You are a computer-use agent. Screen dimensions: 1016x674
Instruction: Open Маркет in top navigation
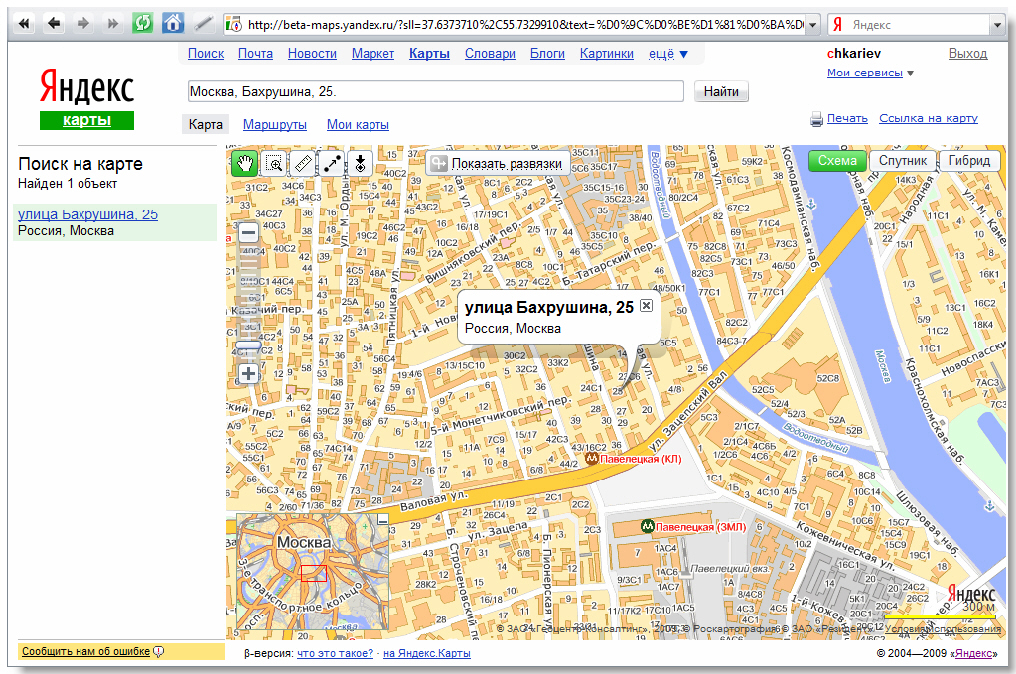pos(373,54)
